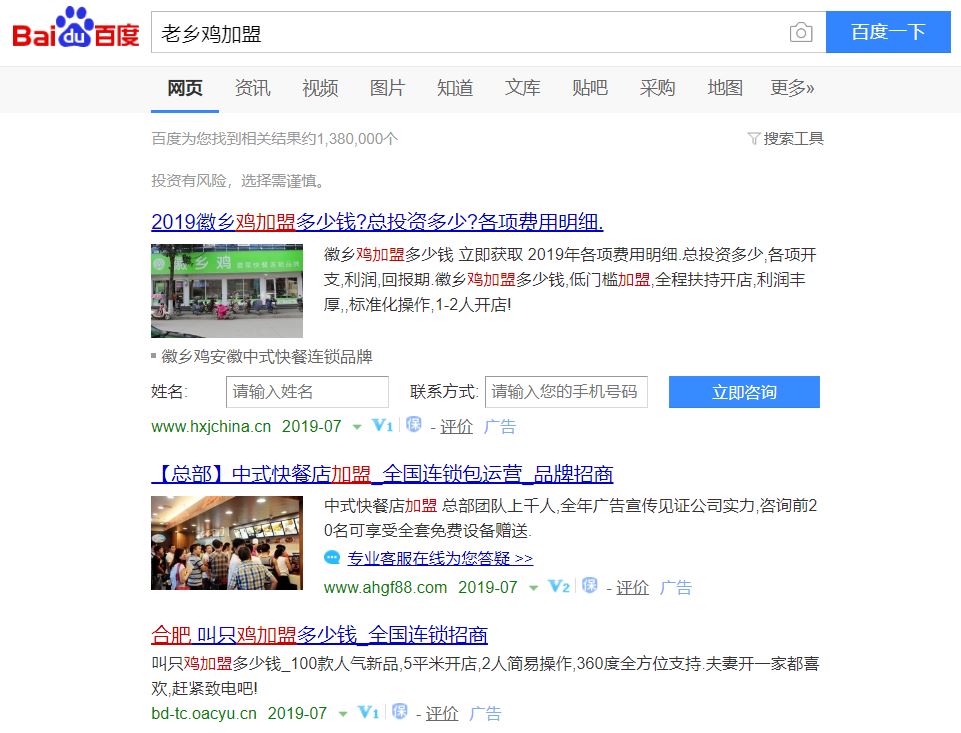The image size is (961, 733).
Task: Expand dropdown arrow next to bd-tc.oacyu.cn date
Action: pyautogui.click(x=343, y=714)
